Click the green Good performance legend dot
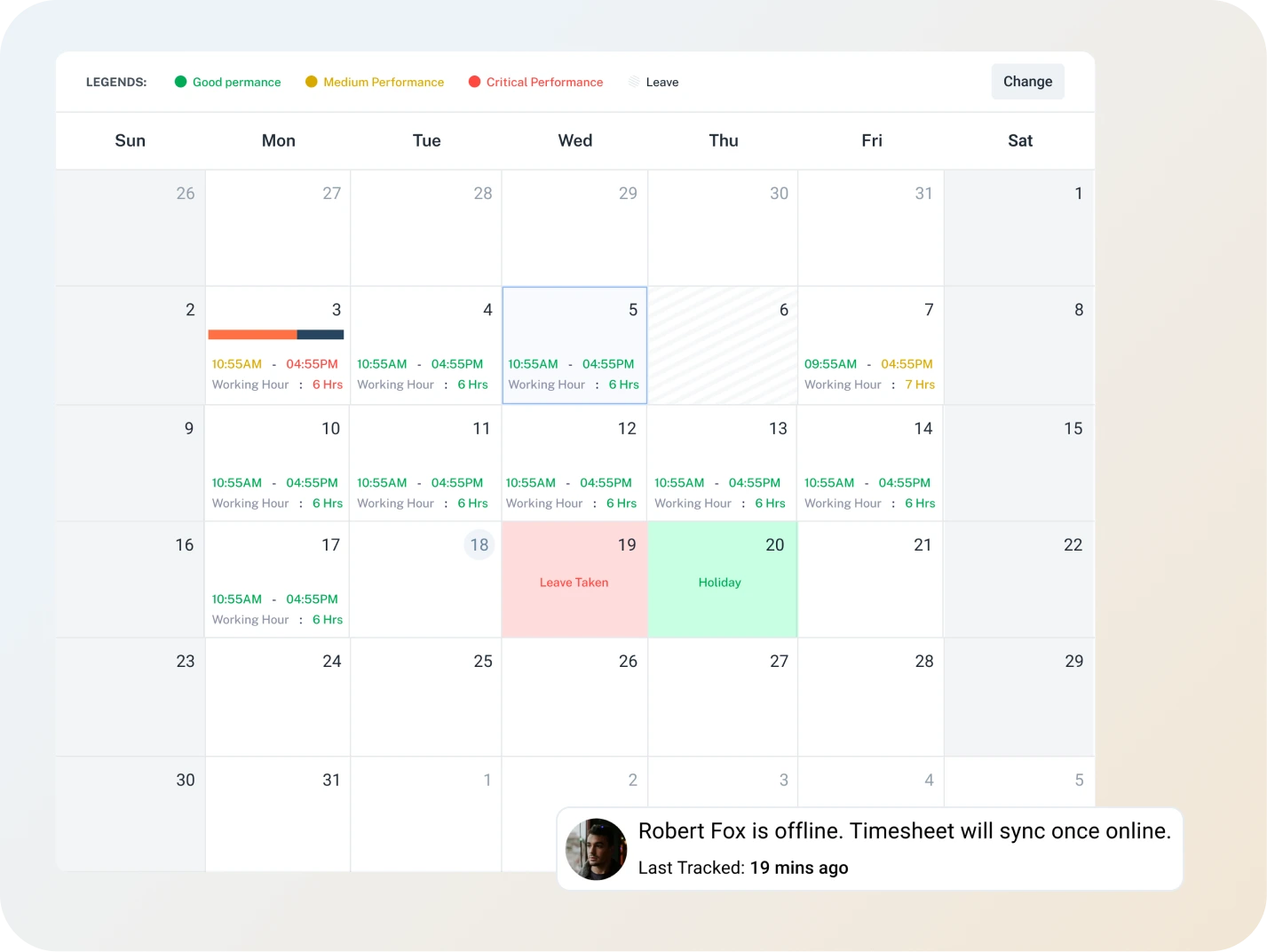This screenshot has height=952, width=1267. tap(181, 82)
